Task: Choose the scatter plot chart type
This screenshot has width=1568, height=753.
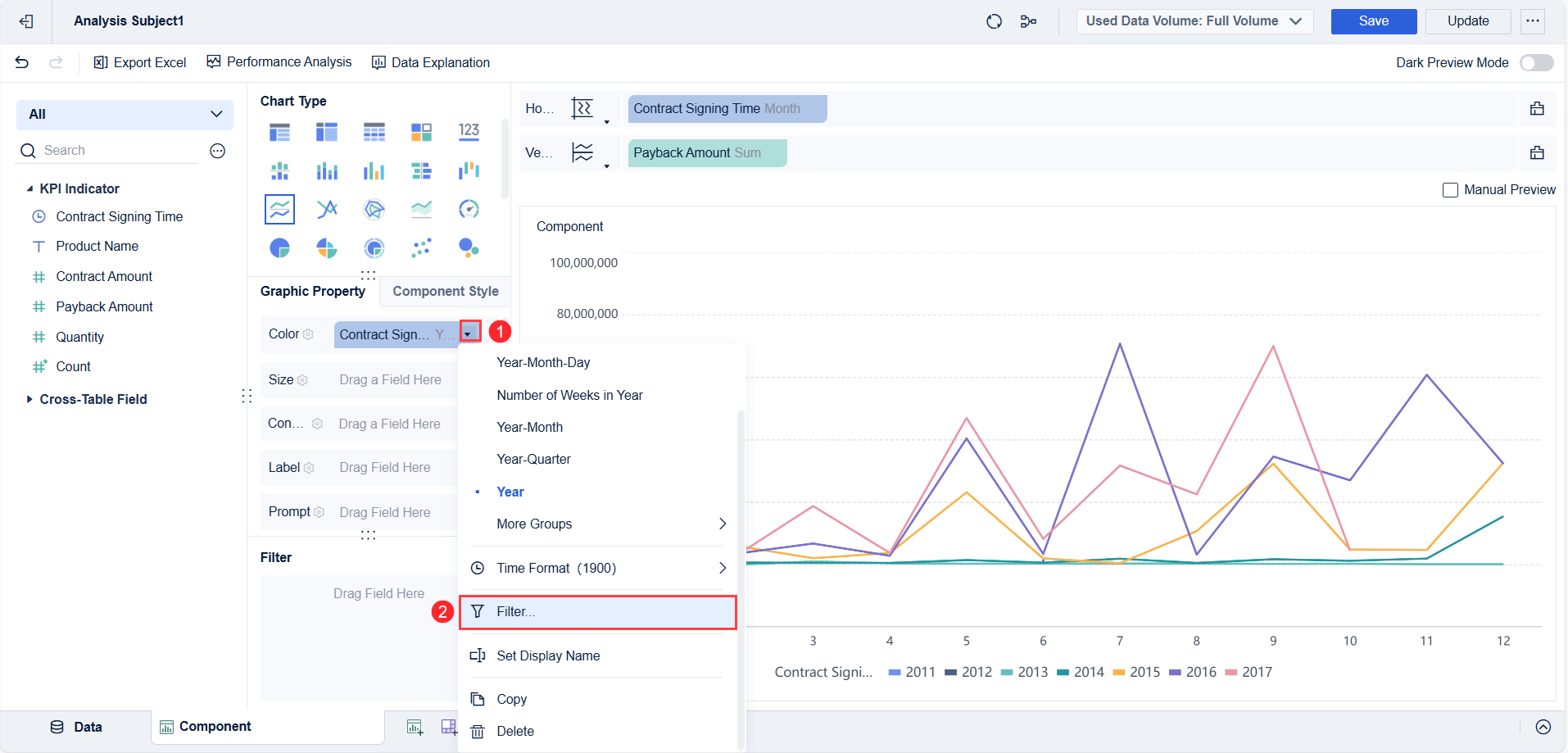Action: [x=421, y=247]
